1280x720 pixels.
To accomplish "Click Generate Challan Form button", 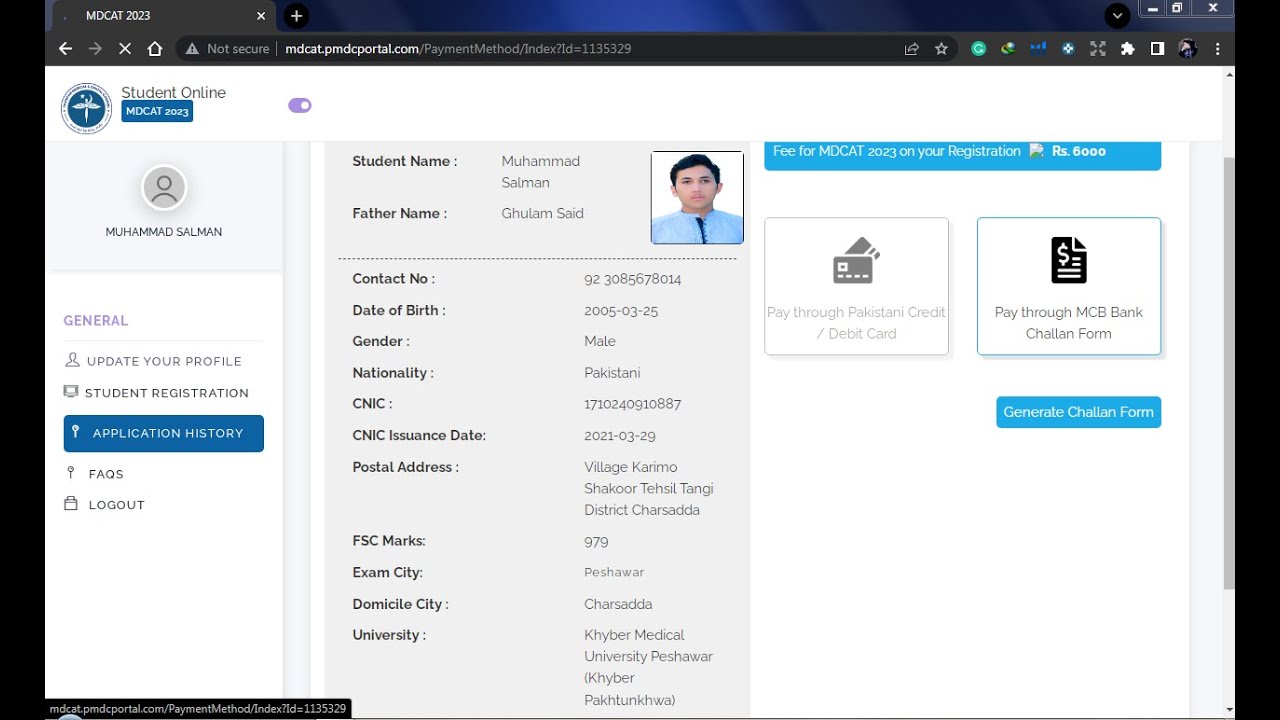I will pyautogui.click(x=1078, y=412).
